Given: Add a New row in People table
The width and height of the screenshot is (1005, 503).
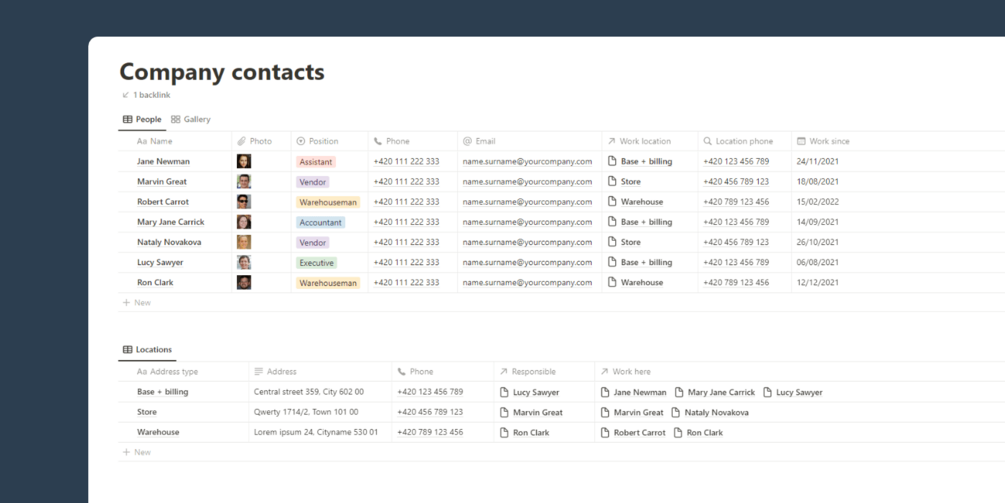Looking at the screenshot, I should click(137, 302).
